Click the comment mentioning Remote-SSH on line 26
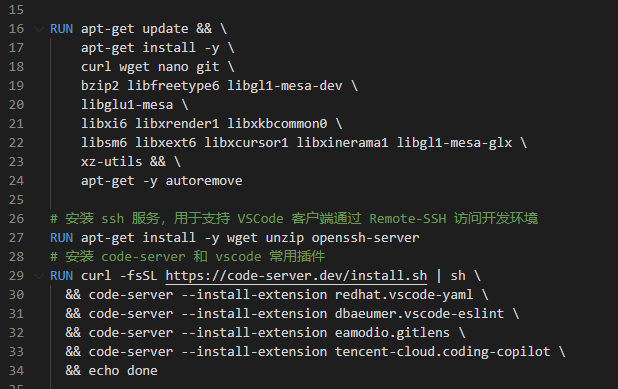The image size is (618, 389). click(294, 218)
